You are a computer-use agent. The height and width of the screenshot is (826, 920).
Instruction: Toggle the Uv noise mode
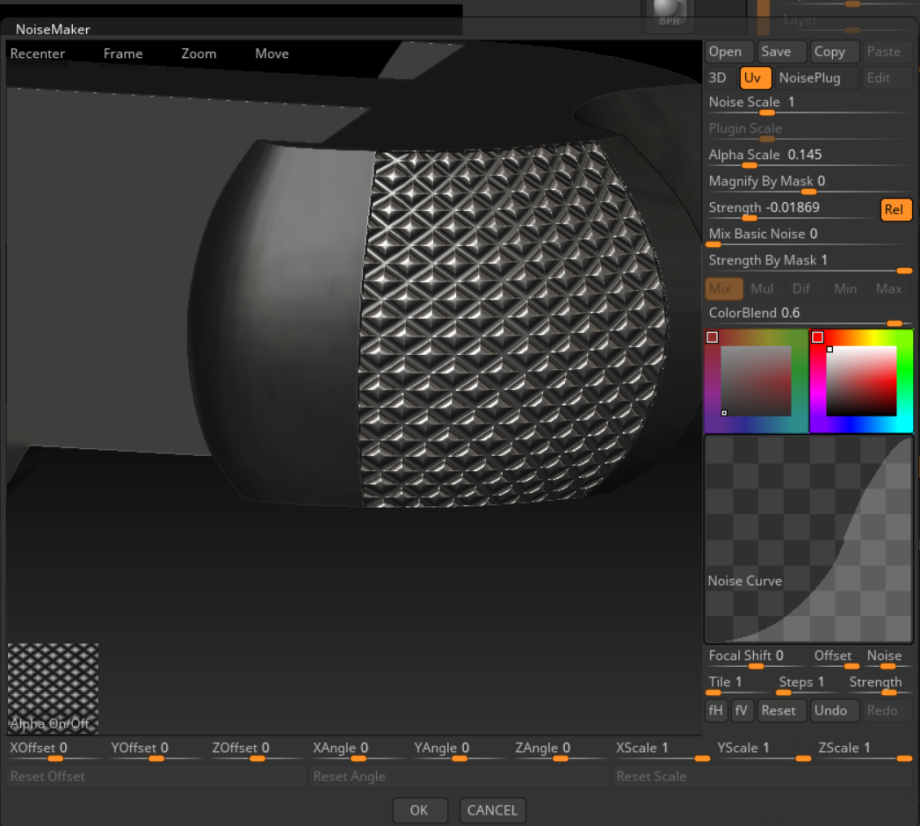(752, 78)
